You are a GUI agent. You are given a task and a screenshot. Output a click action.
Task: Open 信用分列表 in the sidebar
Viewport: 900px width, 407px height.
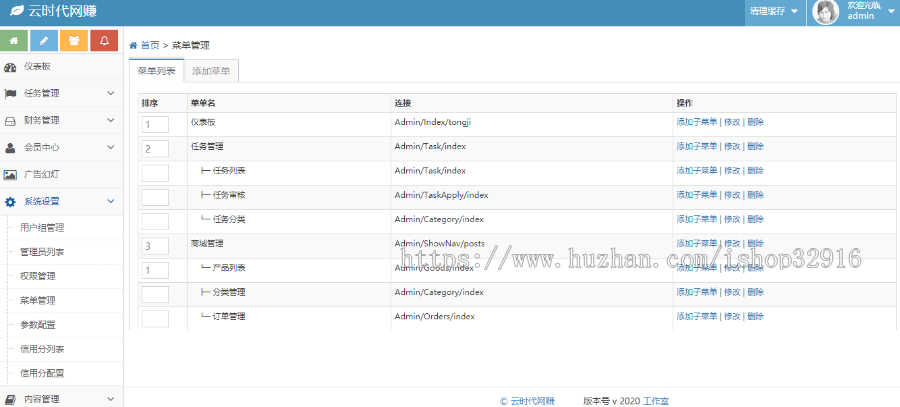pyautogui.click(x=42, y=349)
